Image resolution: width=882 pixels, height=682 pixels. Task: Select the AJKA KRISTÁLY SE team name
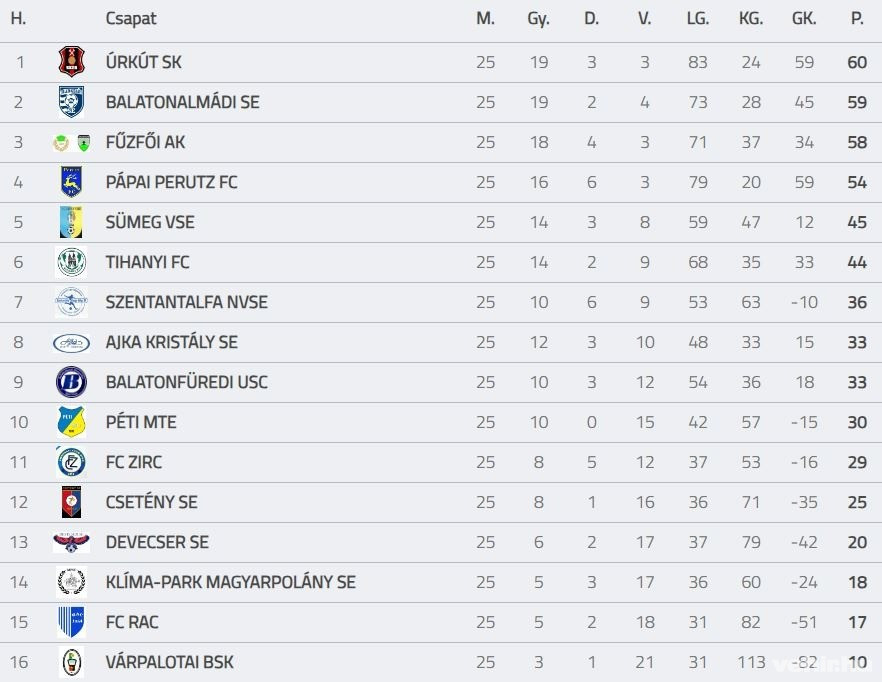click(x=171, y=342)
